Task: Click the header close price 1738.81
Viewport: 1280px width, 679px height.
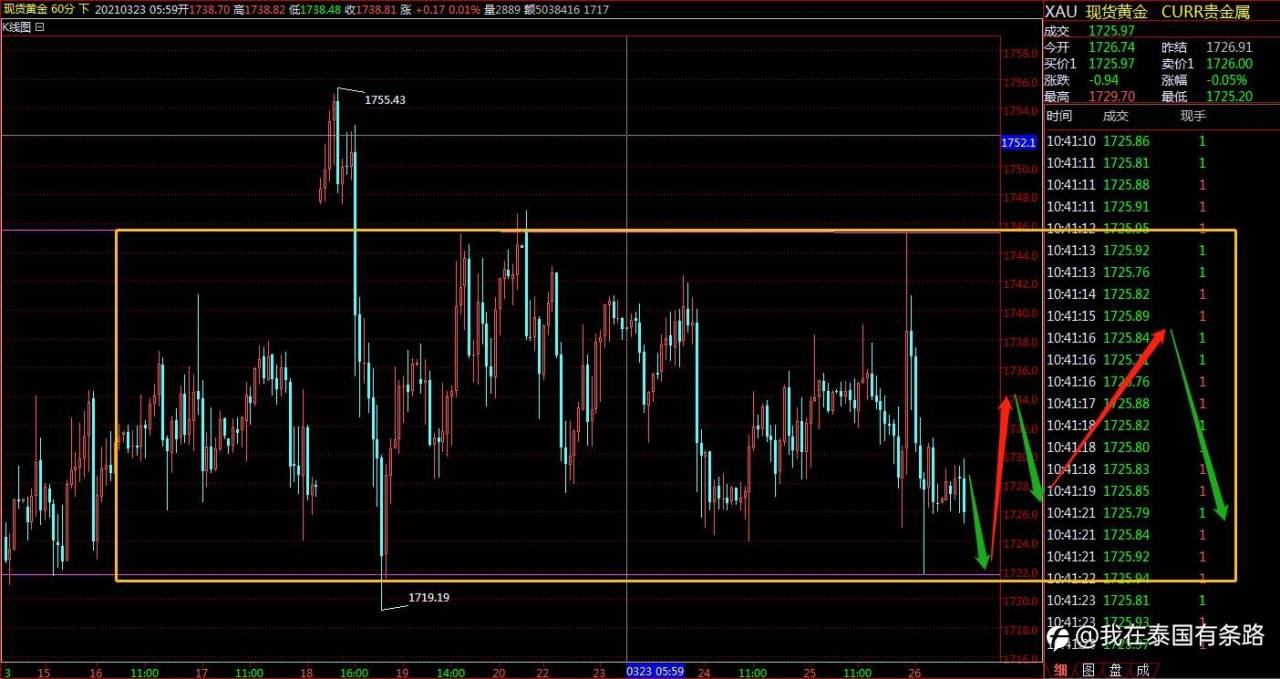Action: point(375,9)
